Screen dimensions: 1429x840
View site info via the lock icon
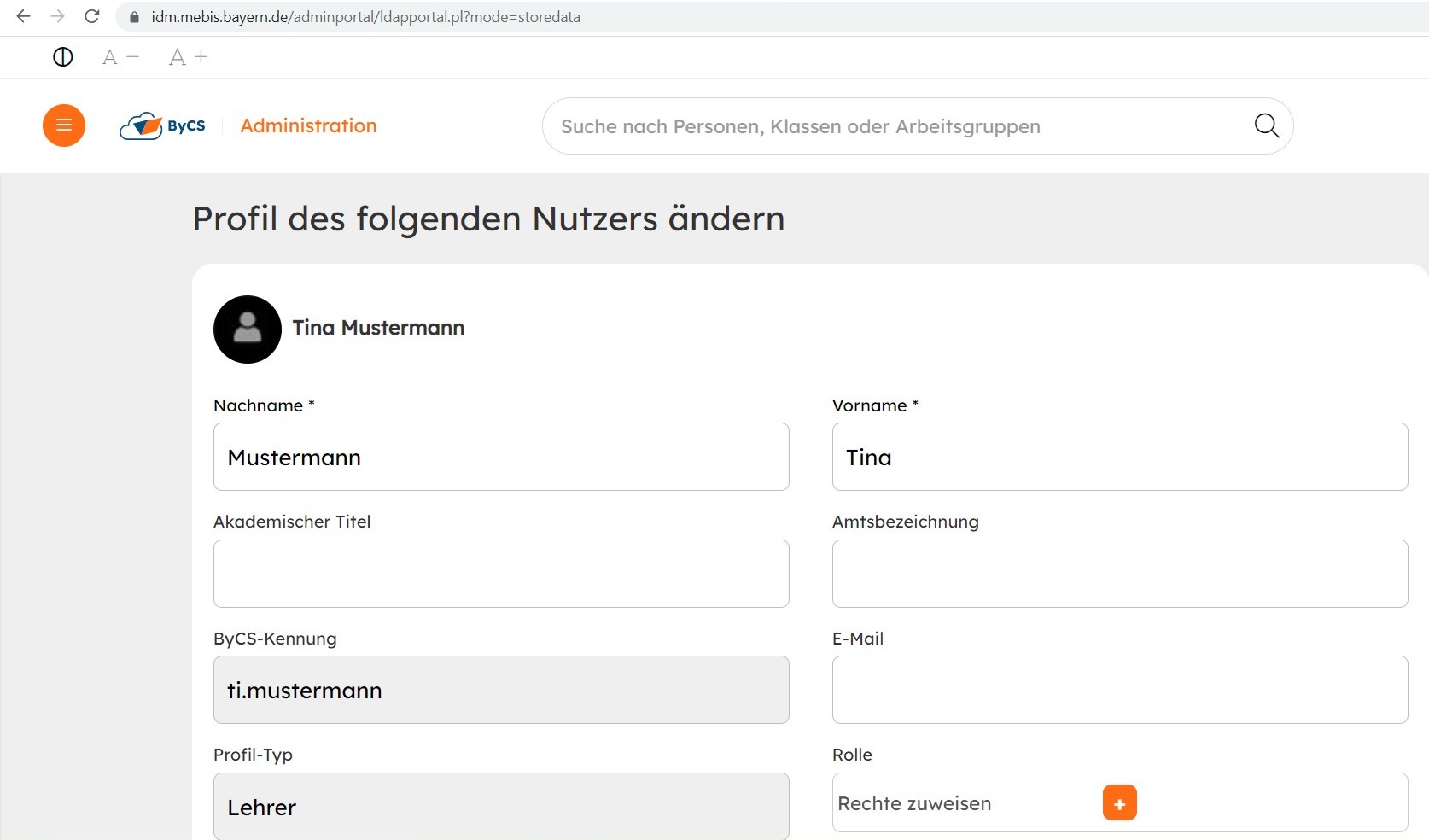(x=134, y=17)
